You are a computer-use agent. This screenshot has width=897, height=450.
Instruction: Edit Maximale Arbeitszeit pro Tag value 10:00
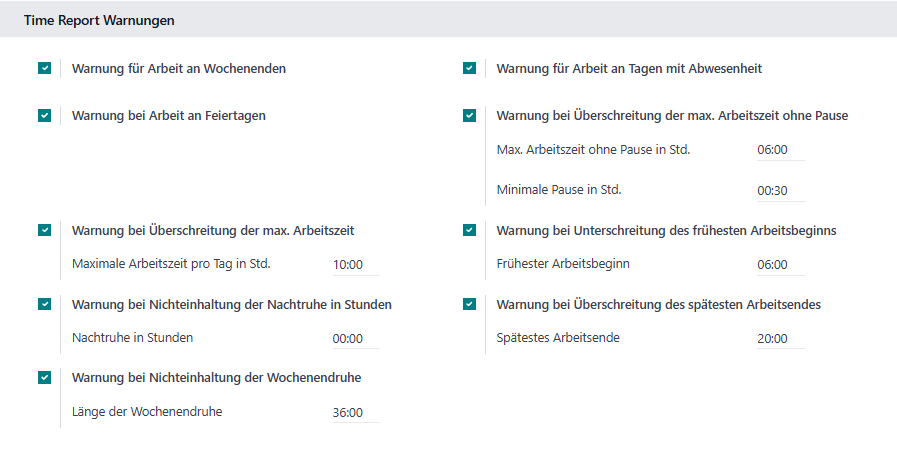click(356, 265)
